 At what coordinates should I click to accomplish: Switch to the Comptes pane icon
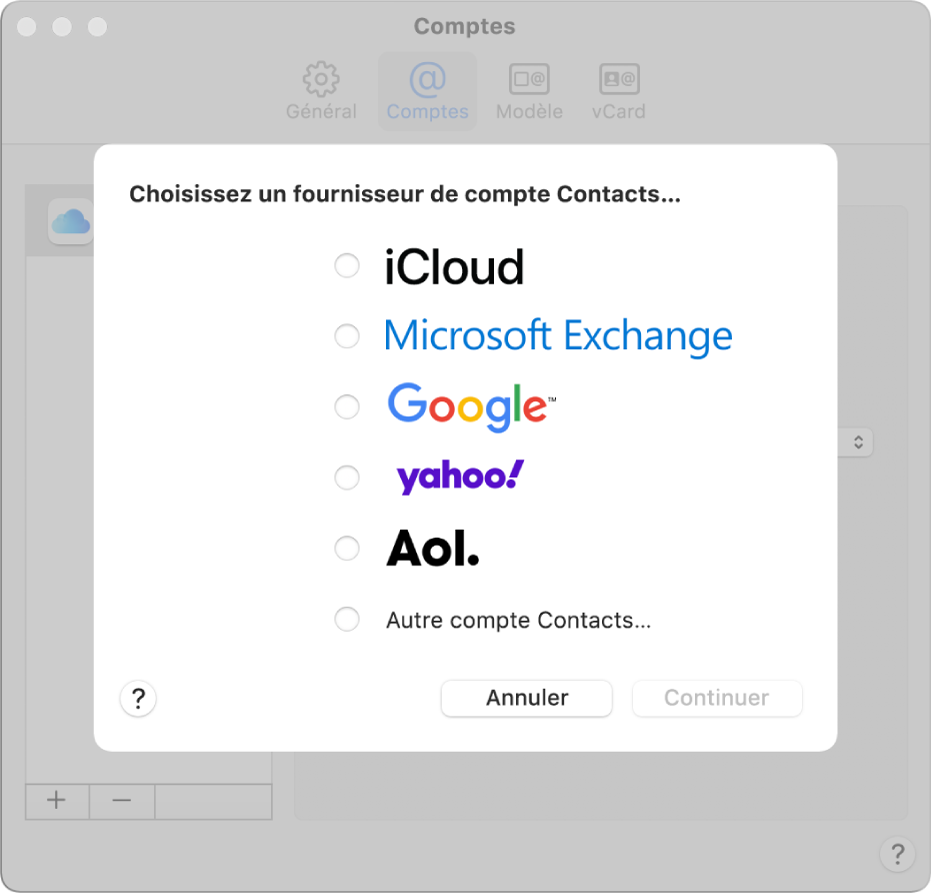pos(427,90)
